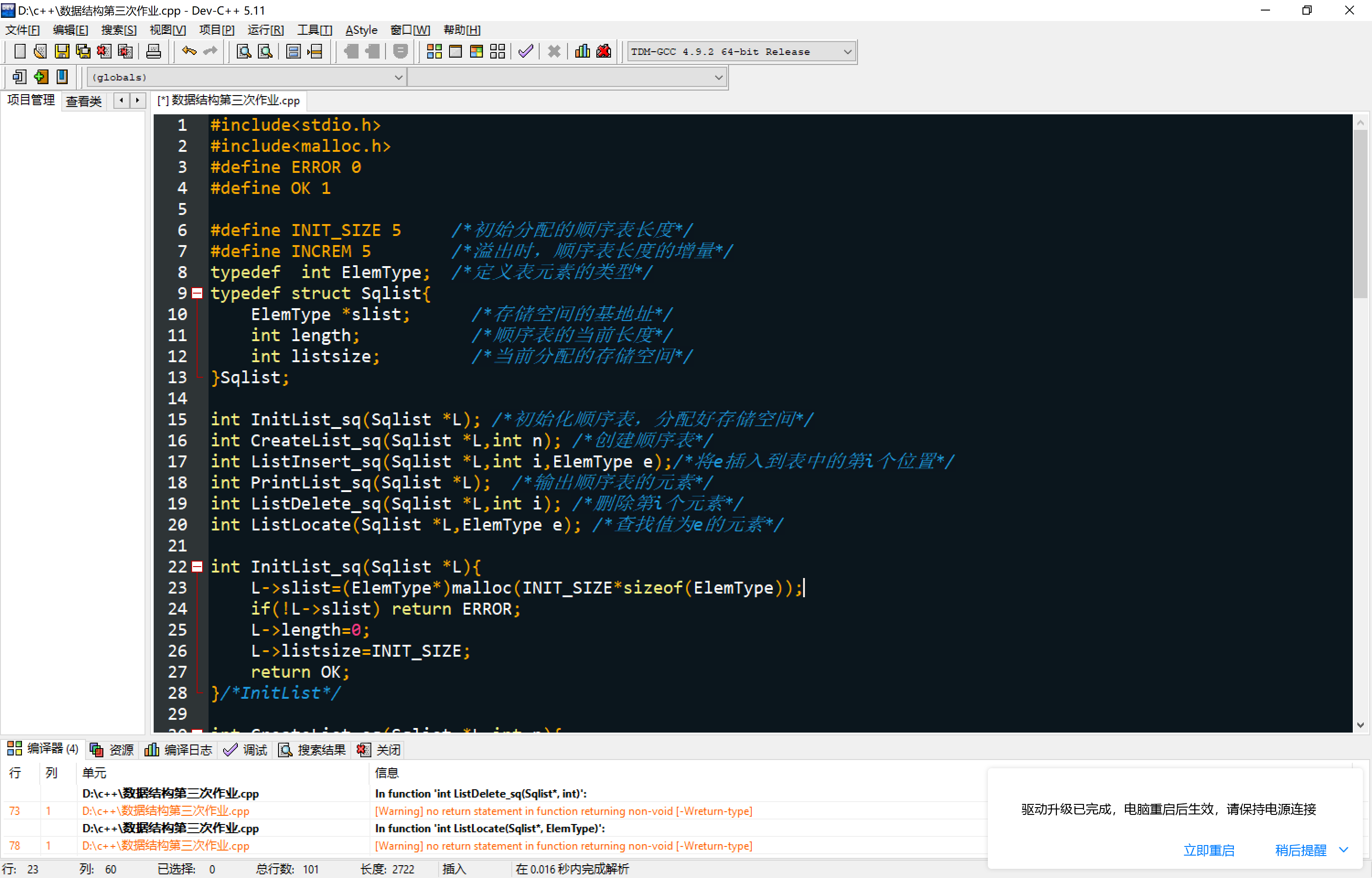The height and width of the screenshot is (878, 1372).
Task: Click the Profile analysis bar chart icon
Action: pyautogui.click(x=582, y=52)
